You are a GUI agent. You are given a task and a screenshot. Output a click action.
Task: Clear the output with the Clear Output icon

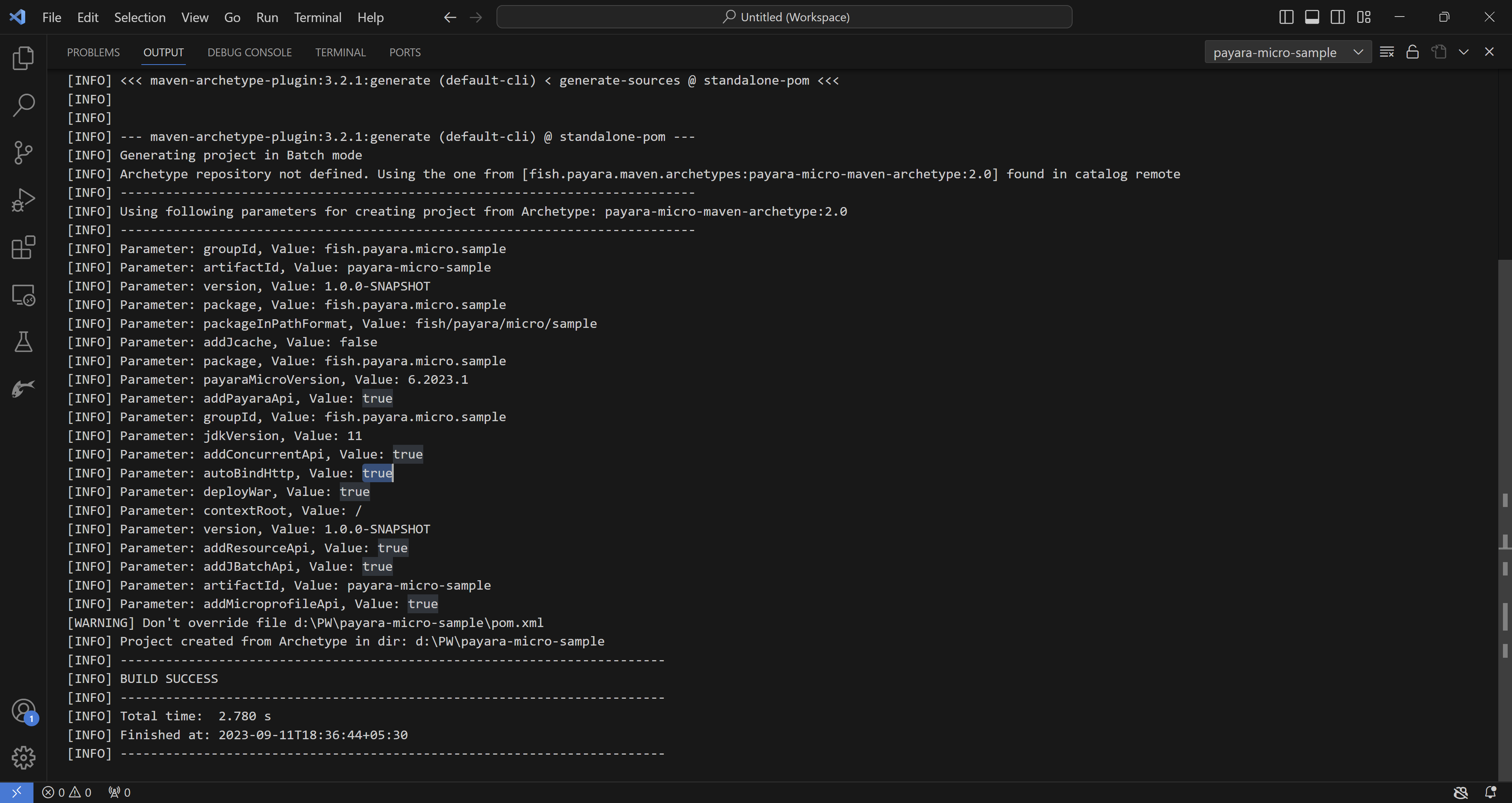tap(1386, 52)
